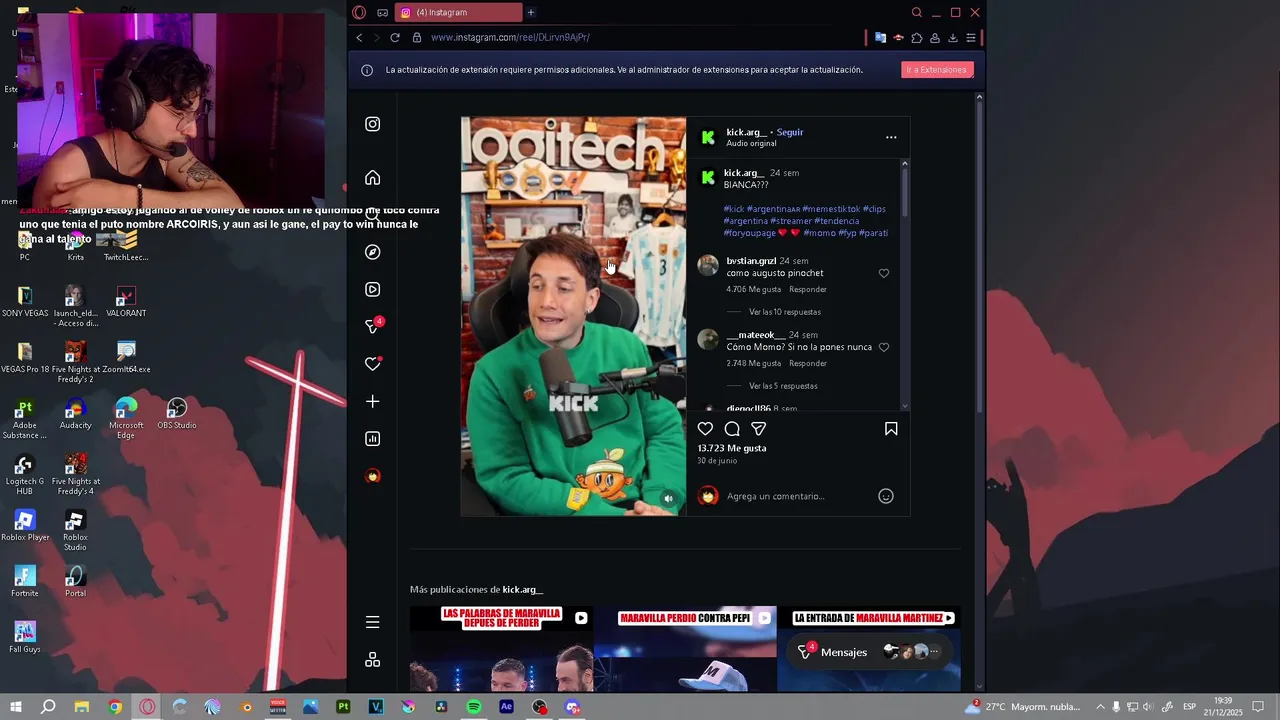Screen dimensions: 1280x720
Task: Select the VALORANT desktop shortcut
Action: [x=126, y=302]
